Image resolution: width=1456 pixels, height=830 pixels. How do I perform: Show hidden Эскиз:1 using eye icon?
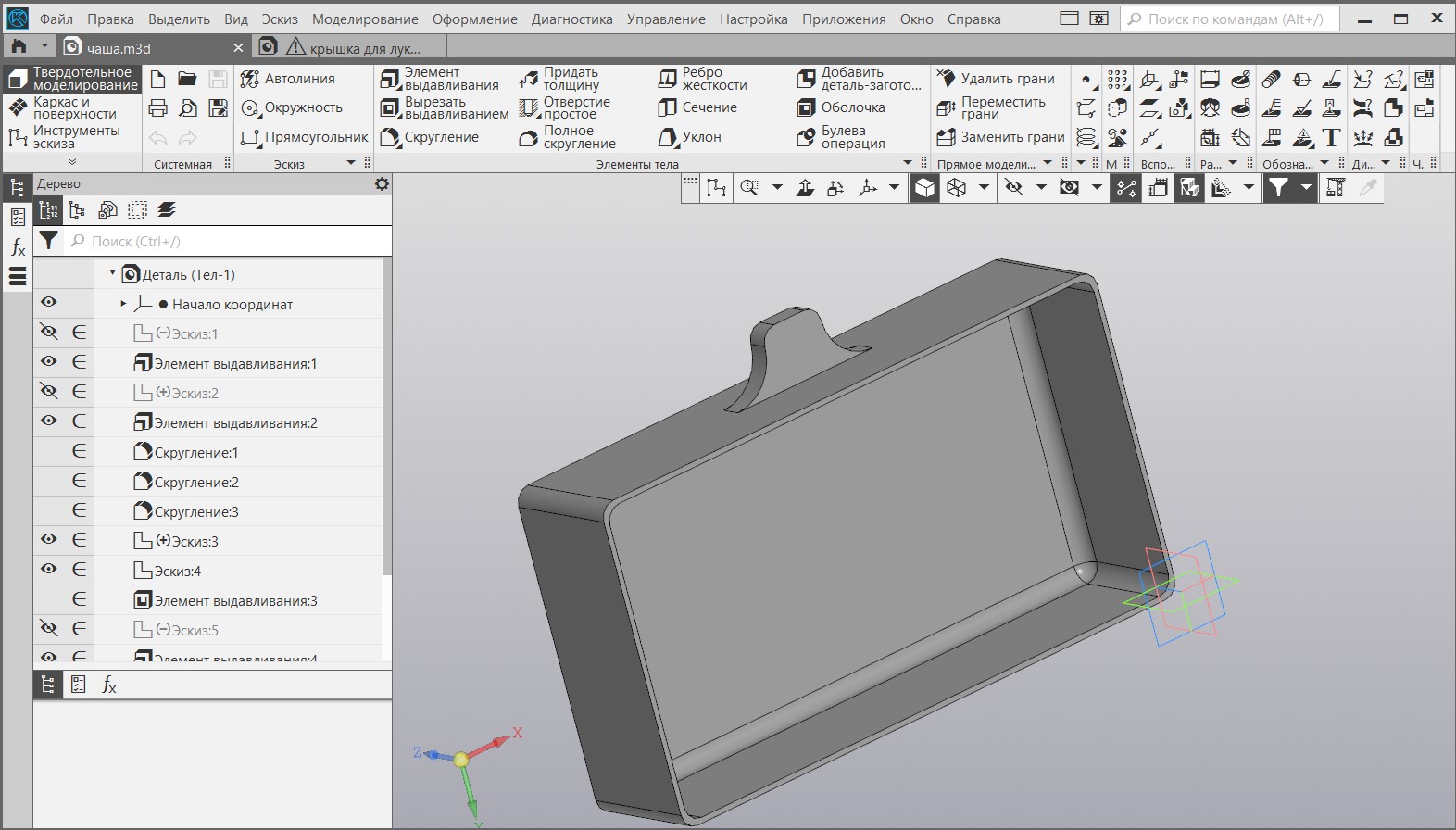[49, 333]
